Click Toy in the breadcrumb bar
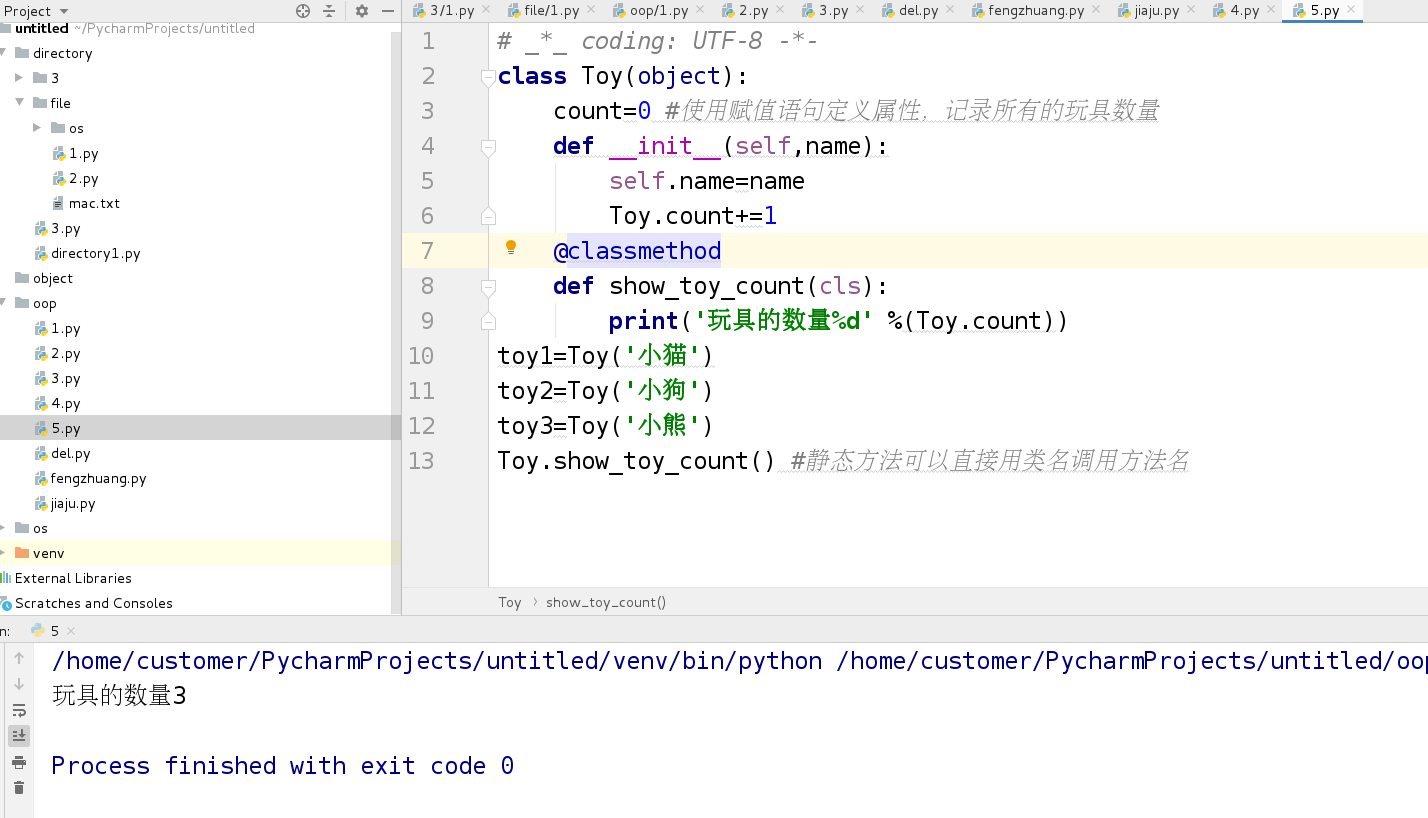1428x818 pixels. tap(510, 602)
